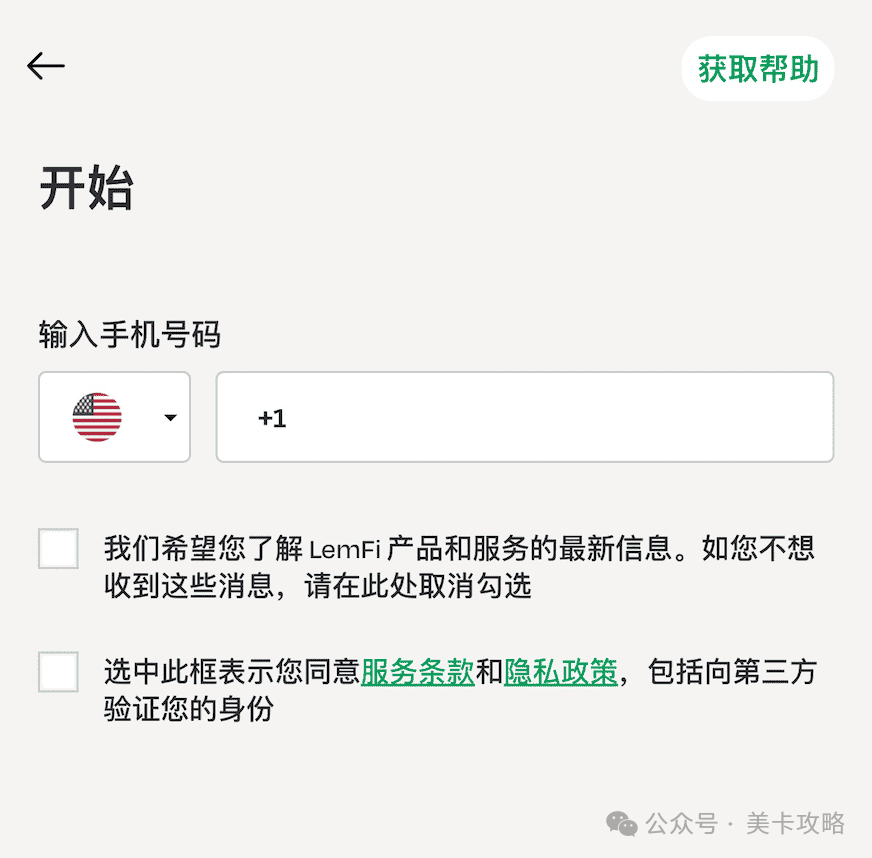Toggle the marketing messages opt-in checkbox
The height and width of the screenshot is (858, 872).
pos(58,548)
